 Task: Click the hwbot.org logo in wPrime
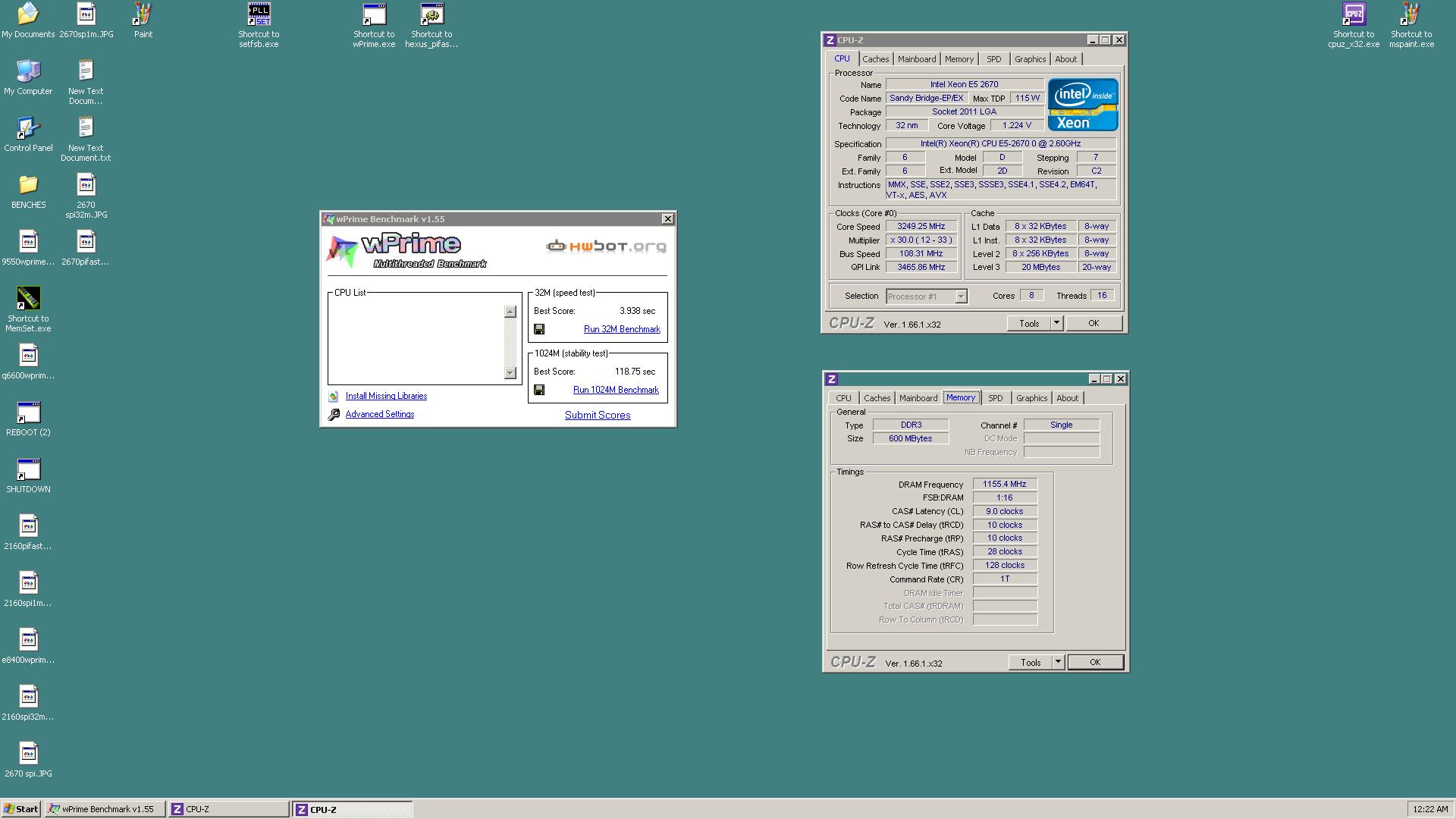pyautogui.click(x=606, y=246)
